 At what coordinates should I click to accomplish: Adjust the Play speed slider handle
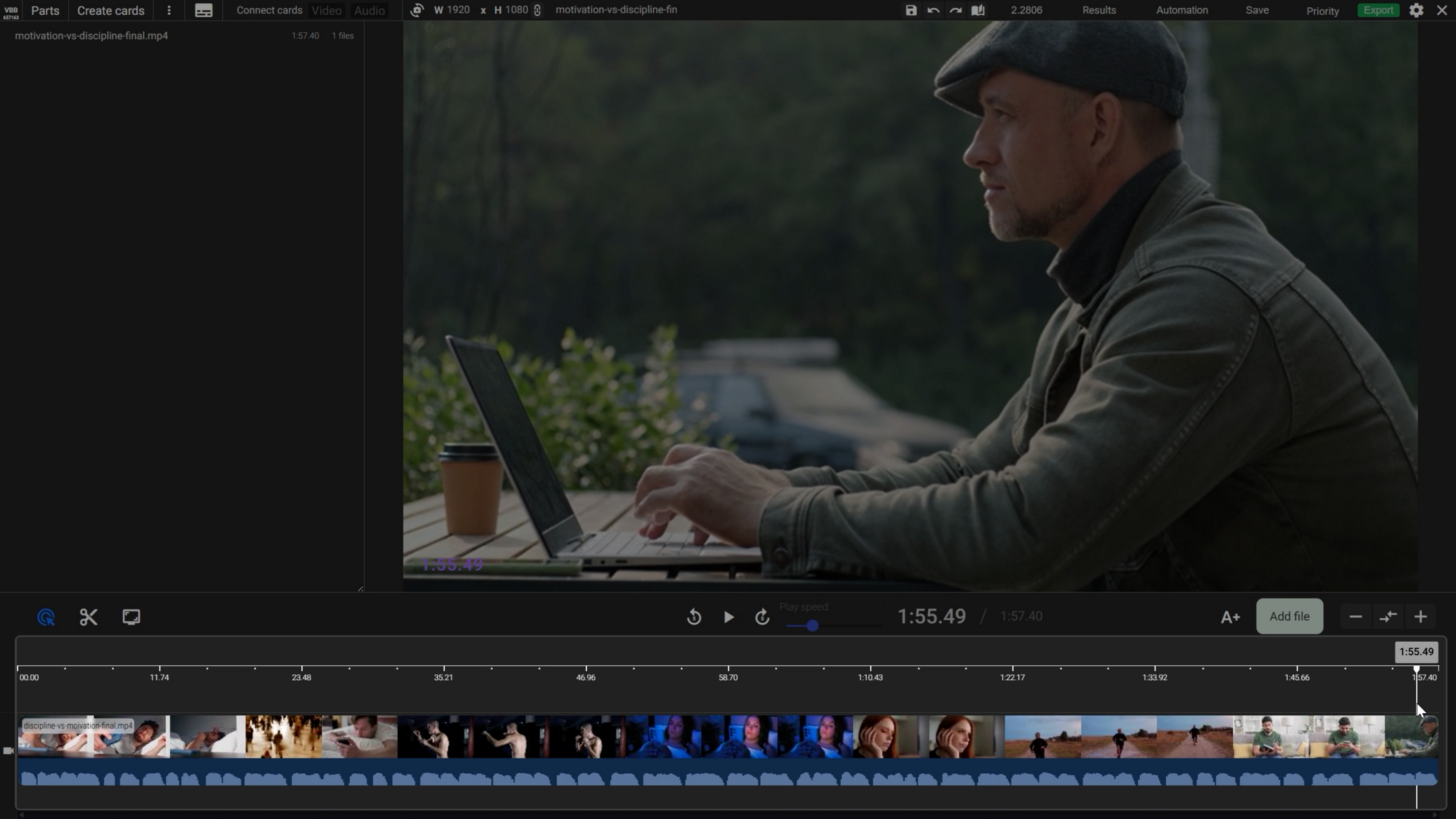pos(812,626)
